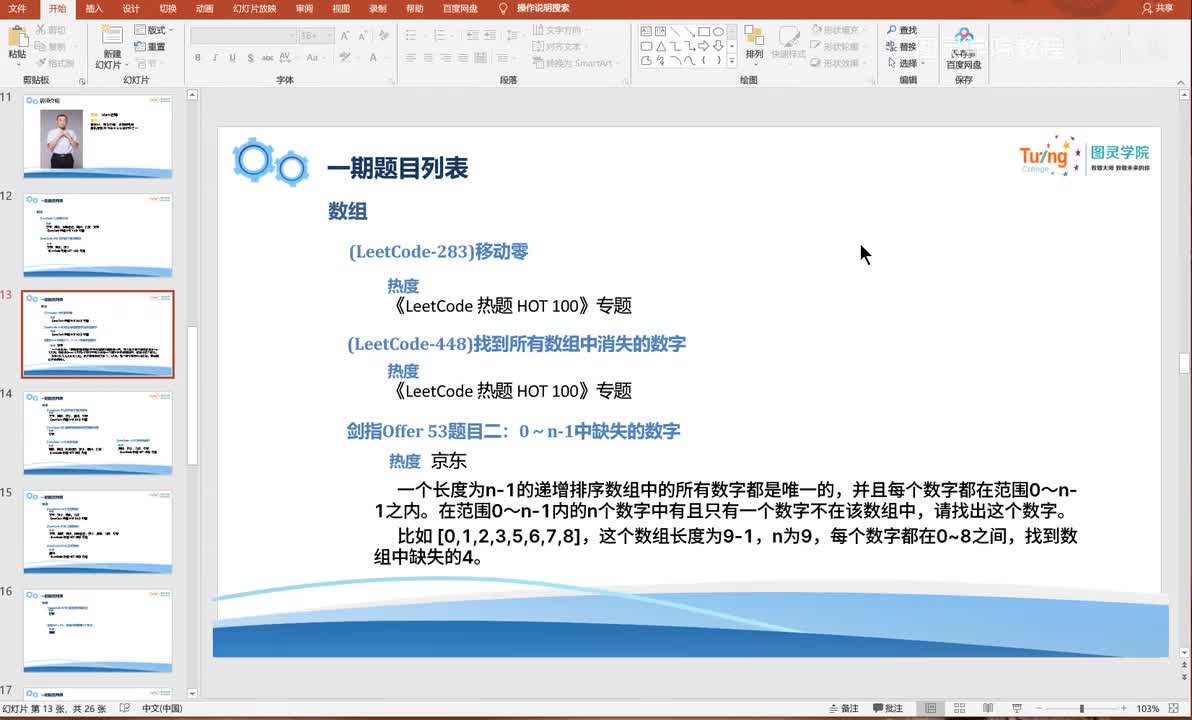
Task: Switch to the Review (审阅) tab
Action: point(304,8)
